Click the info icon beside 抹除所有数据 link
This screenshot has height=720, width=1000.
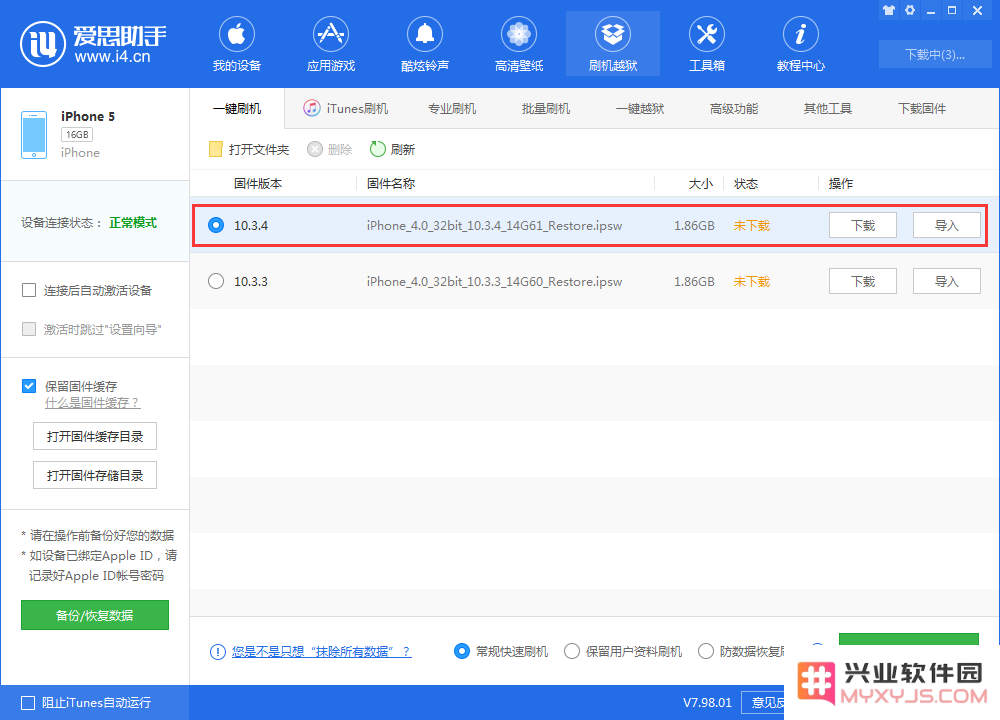click(217, 652)
